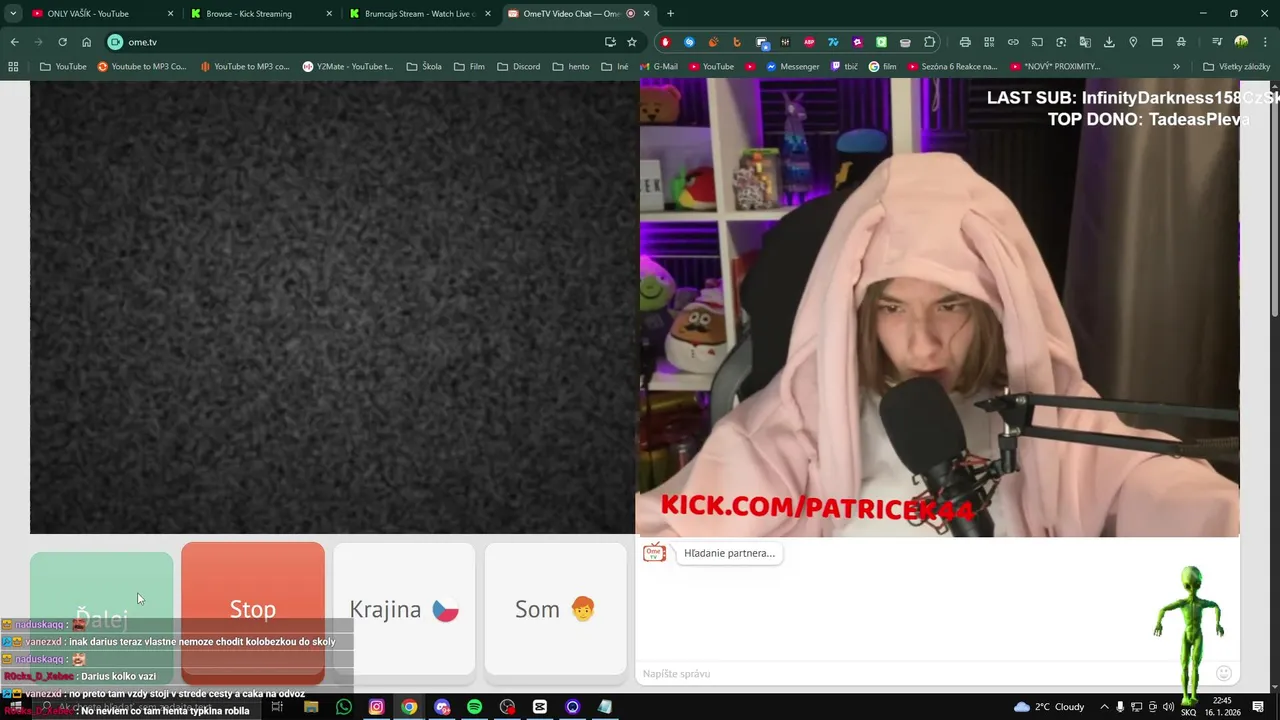Click the install app icon in address bar
Screen dimensions: 1280x720
click(x=610, y=42)
